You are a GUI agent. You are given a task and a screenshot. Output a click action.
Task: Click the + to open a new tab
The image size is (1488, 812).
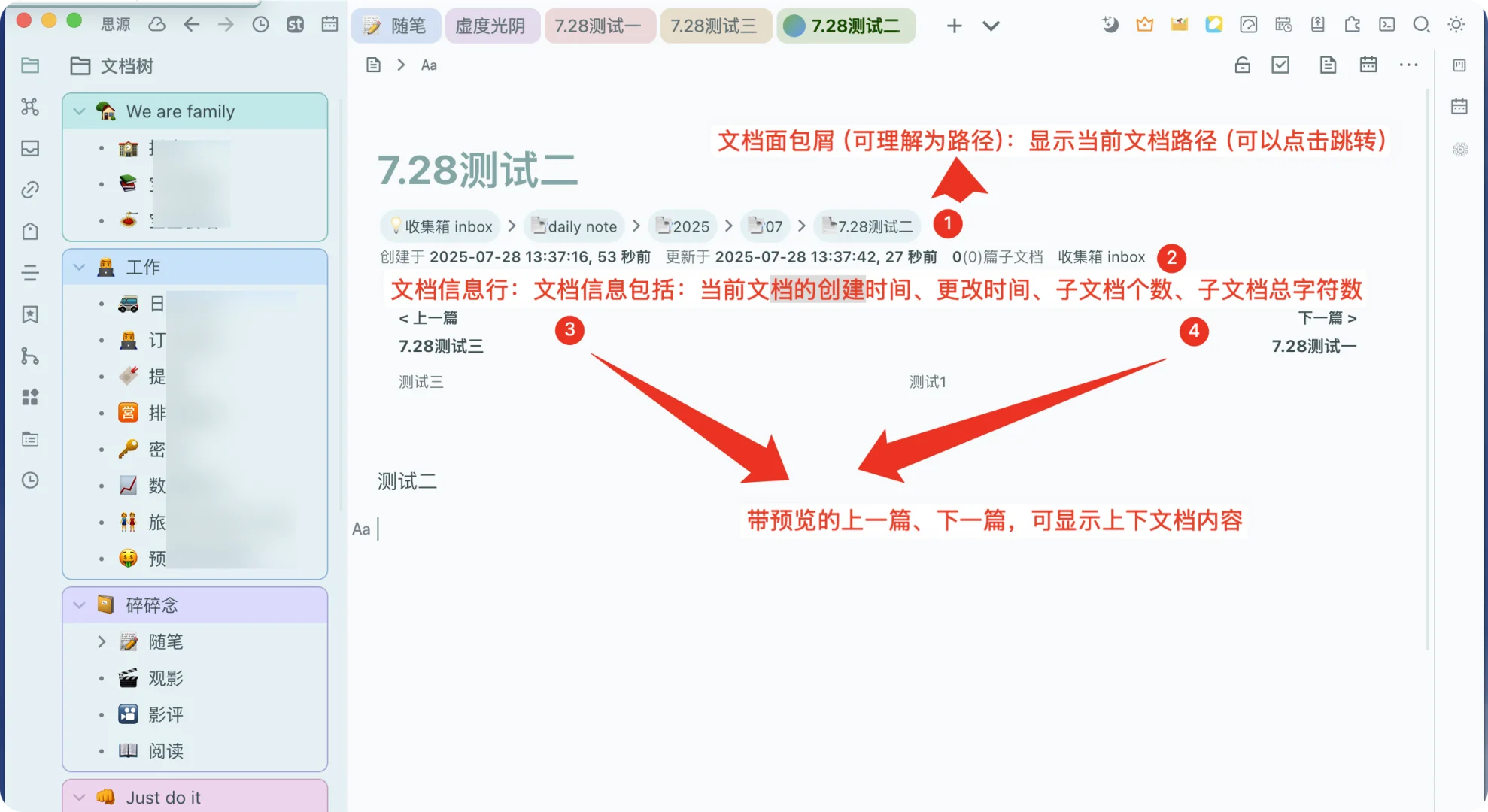[x=953, y=26]
